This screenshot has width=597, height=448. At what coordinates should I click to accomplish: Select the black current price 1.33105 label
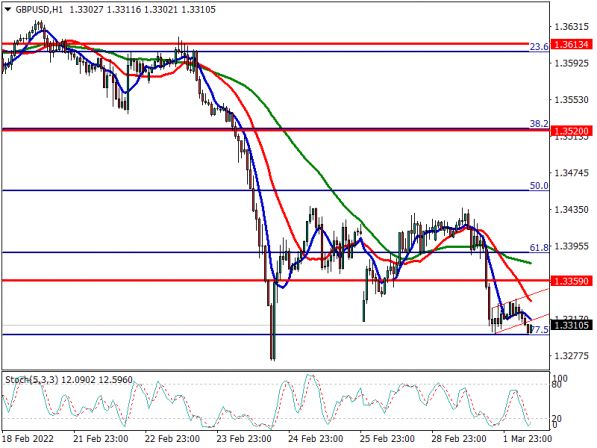pos(571,325)
